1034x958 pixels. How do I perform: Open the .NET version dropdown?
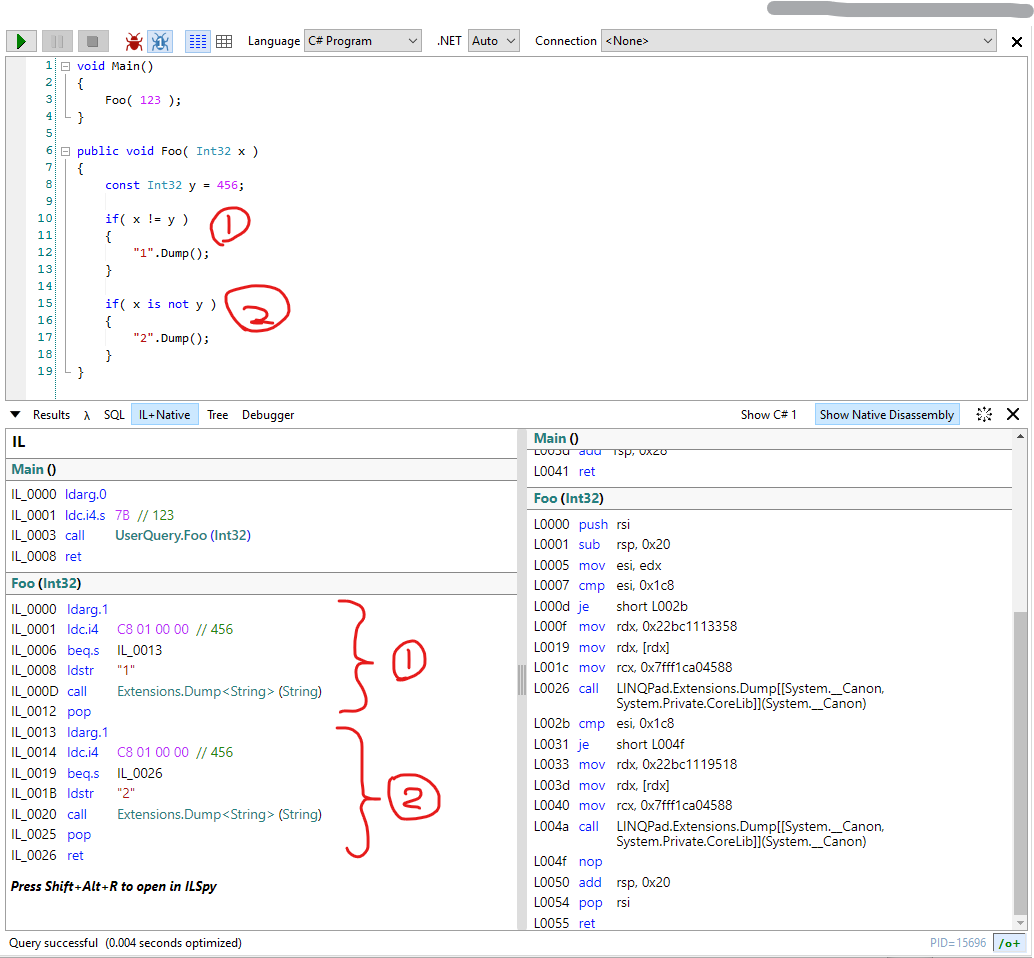(493, 41)
